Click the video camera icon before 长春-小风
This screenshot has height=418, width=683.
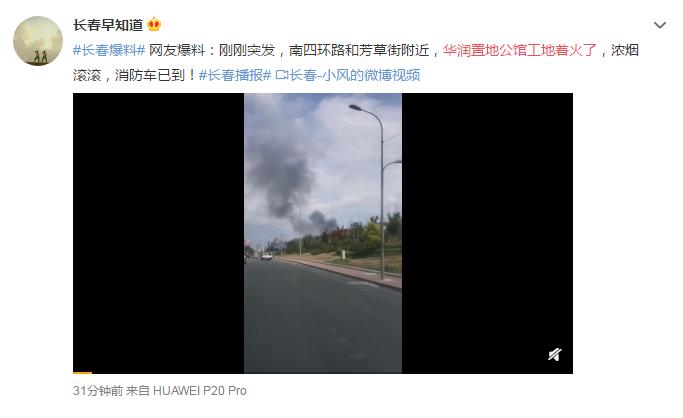point(281,76)
